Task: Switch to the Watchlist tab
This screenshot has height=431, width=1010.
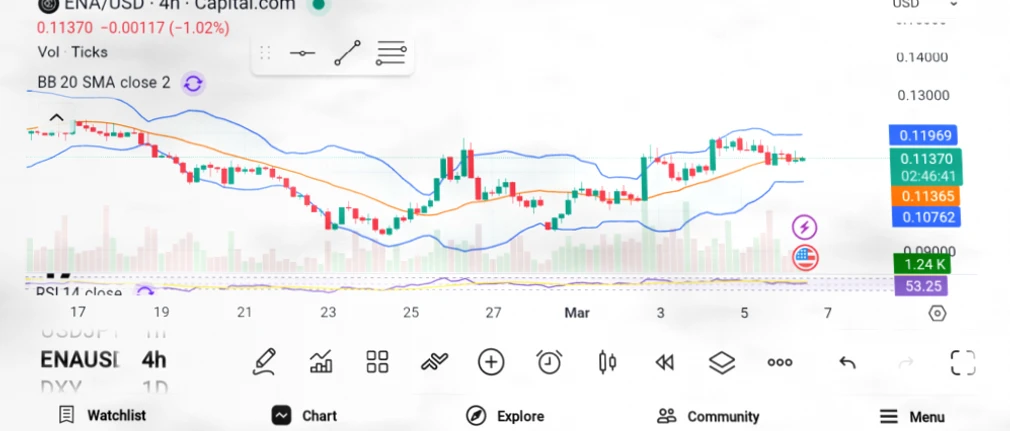Action: (x=102, y=416)
